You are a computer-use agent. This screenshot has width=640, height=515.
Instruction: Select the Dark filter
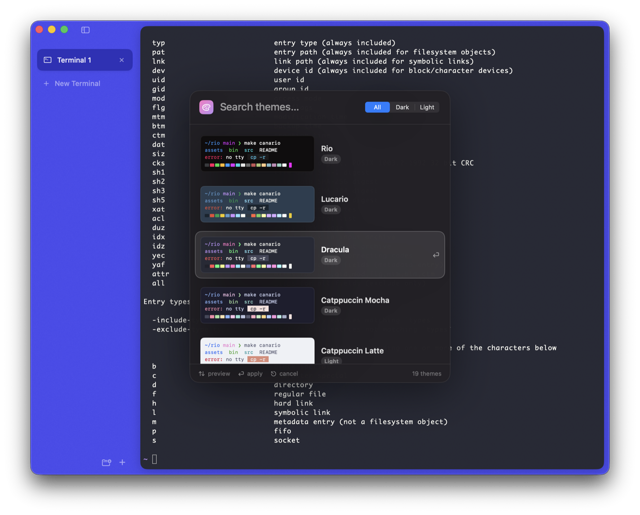coord(402,107)
